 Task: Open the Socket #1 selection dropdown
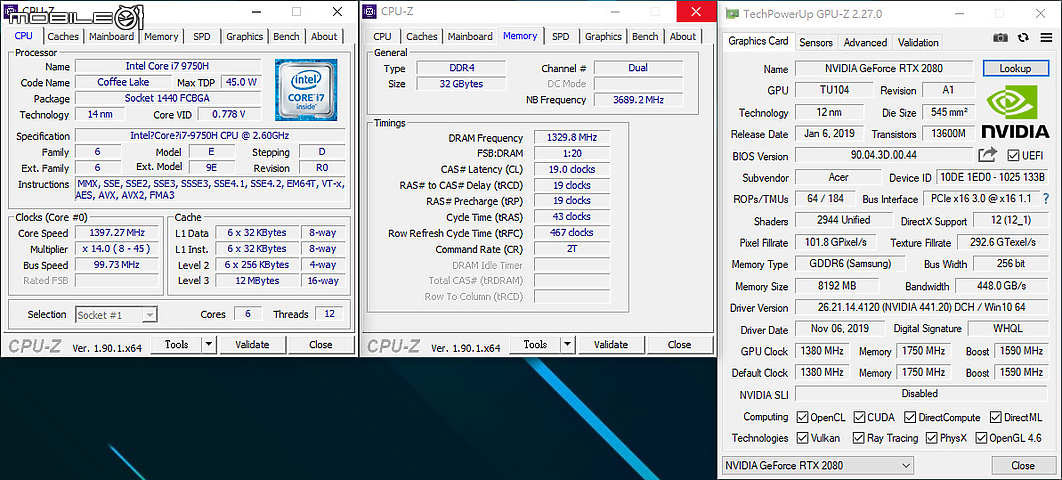pyautogui.click(x=150, y=315)
